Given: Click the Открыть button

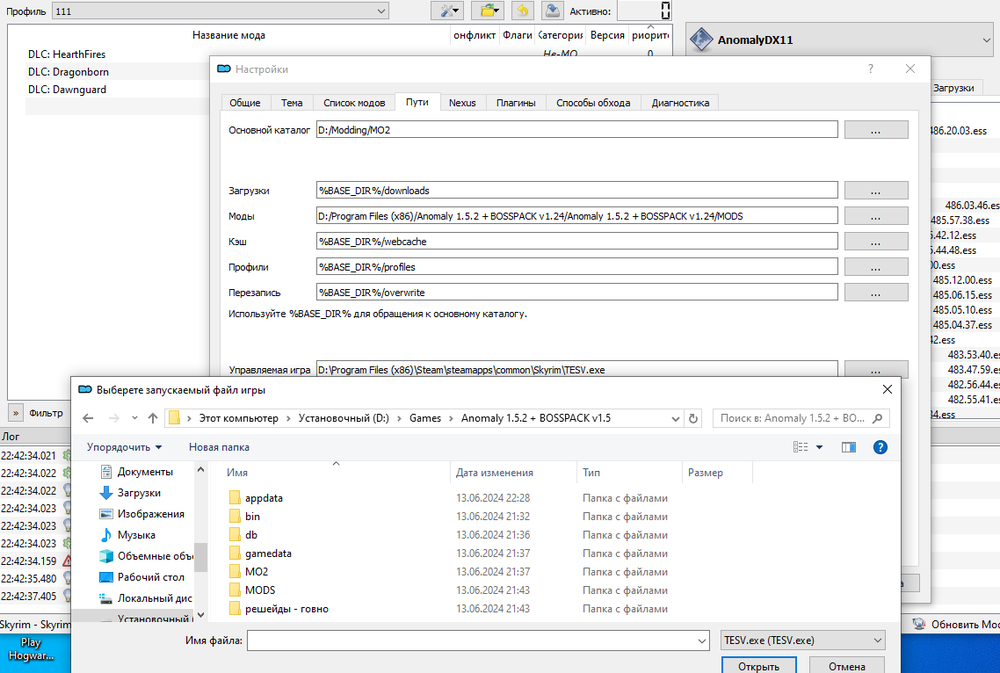Looking at the screenshot, I should coord(759,665).
